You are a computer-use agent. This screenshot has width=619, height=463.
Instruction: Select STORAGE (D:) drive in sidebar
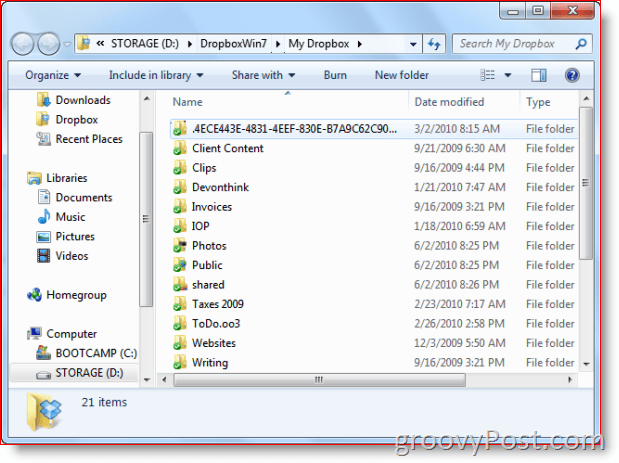click(x=89, y=373)
